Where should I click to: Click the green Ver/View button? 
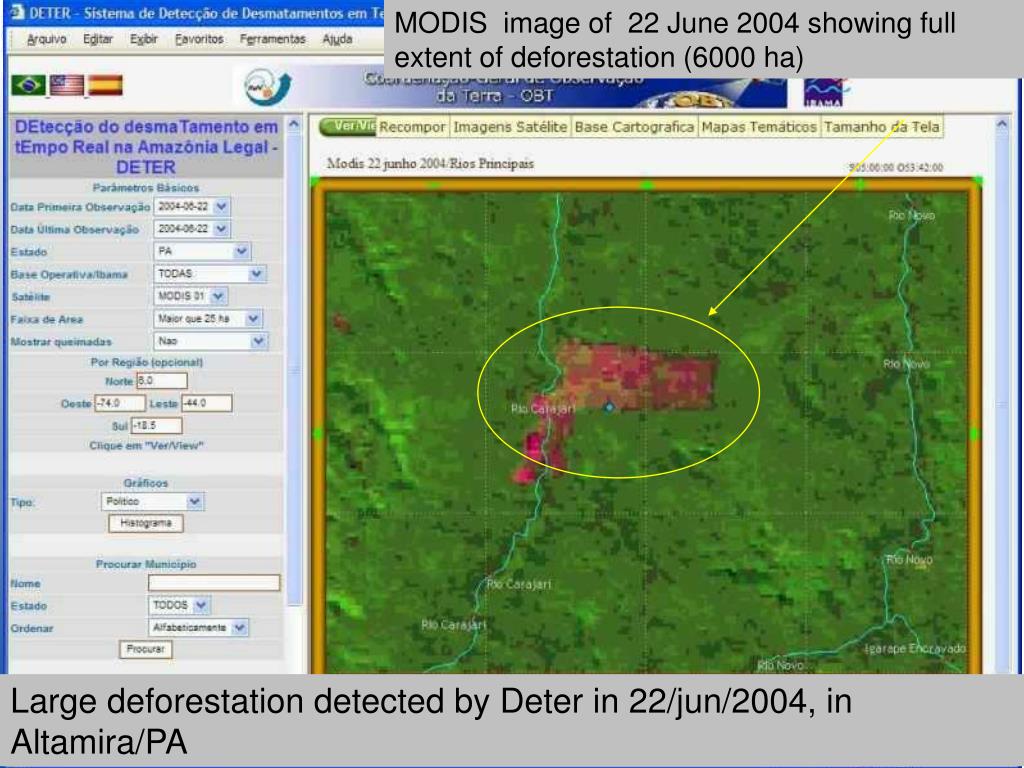pyautogui.click(x=347, y=127)
